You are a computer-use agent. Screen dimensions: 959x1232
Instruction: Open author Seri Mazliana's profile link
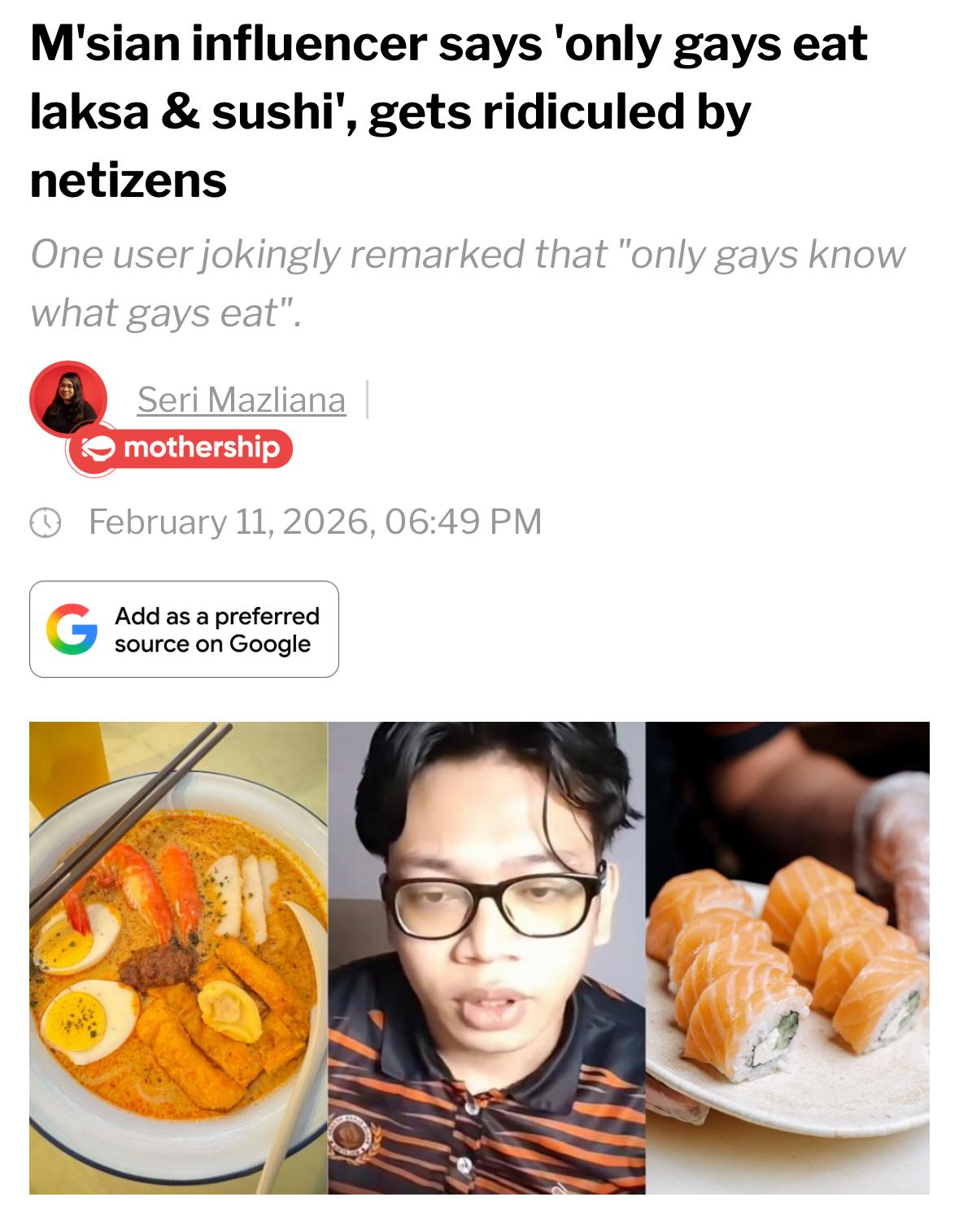(241, 400)
